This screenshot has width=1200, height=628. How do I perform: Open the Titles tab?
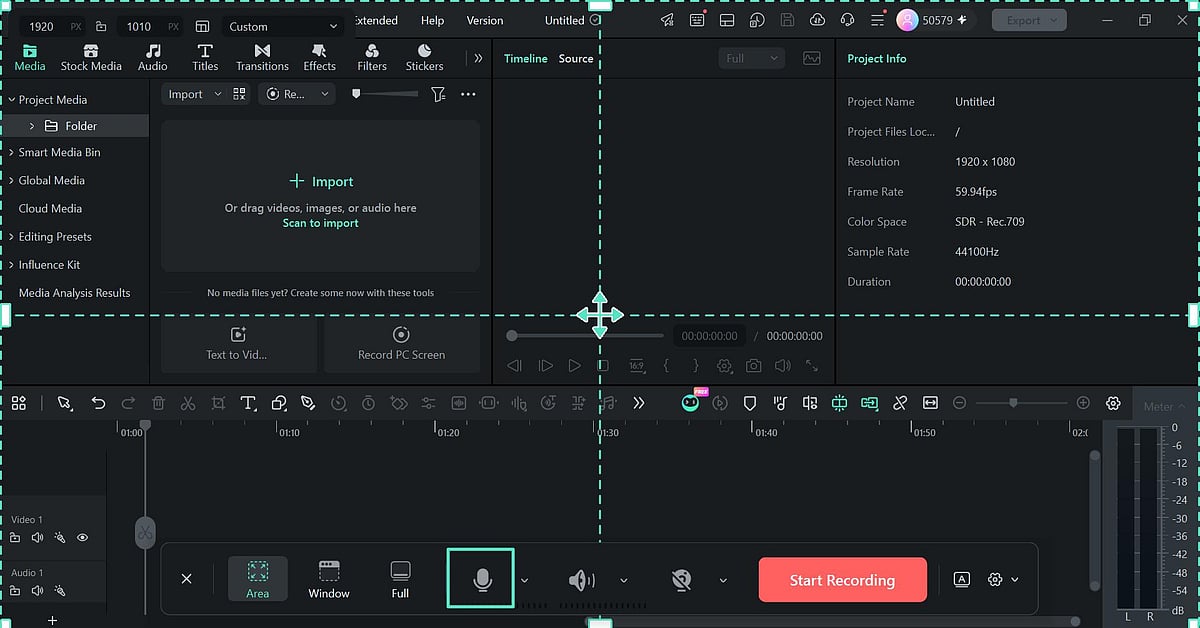coord(205,58)
